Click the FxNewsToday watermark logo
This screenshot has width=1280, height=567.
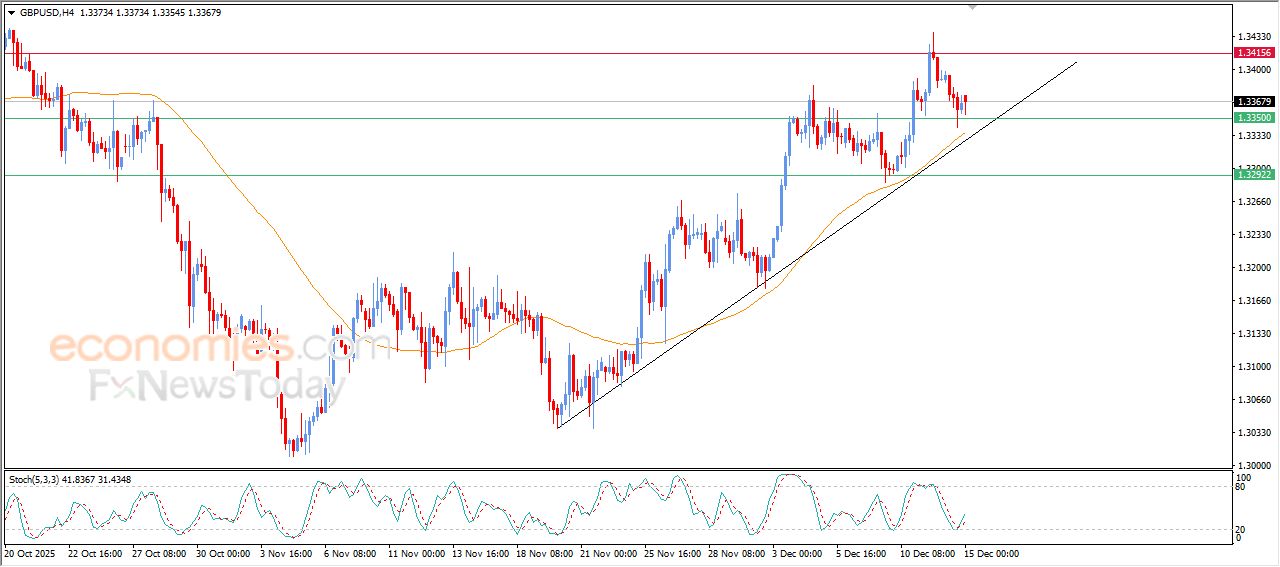[x=208, y=386]
